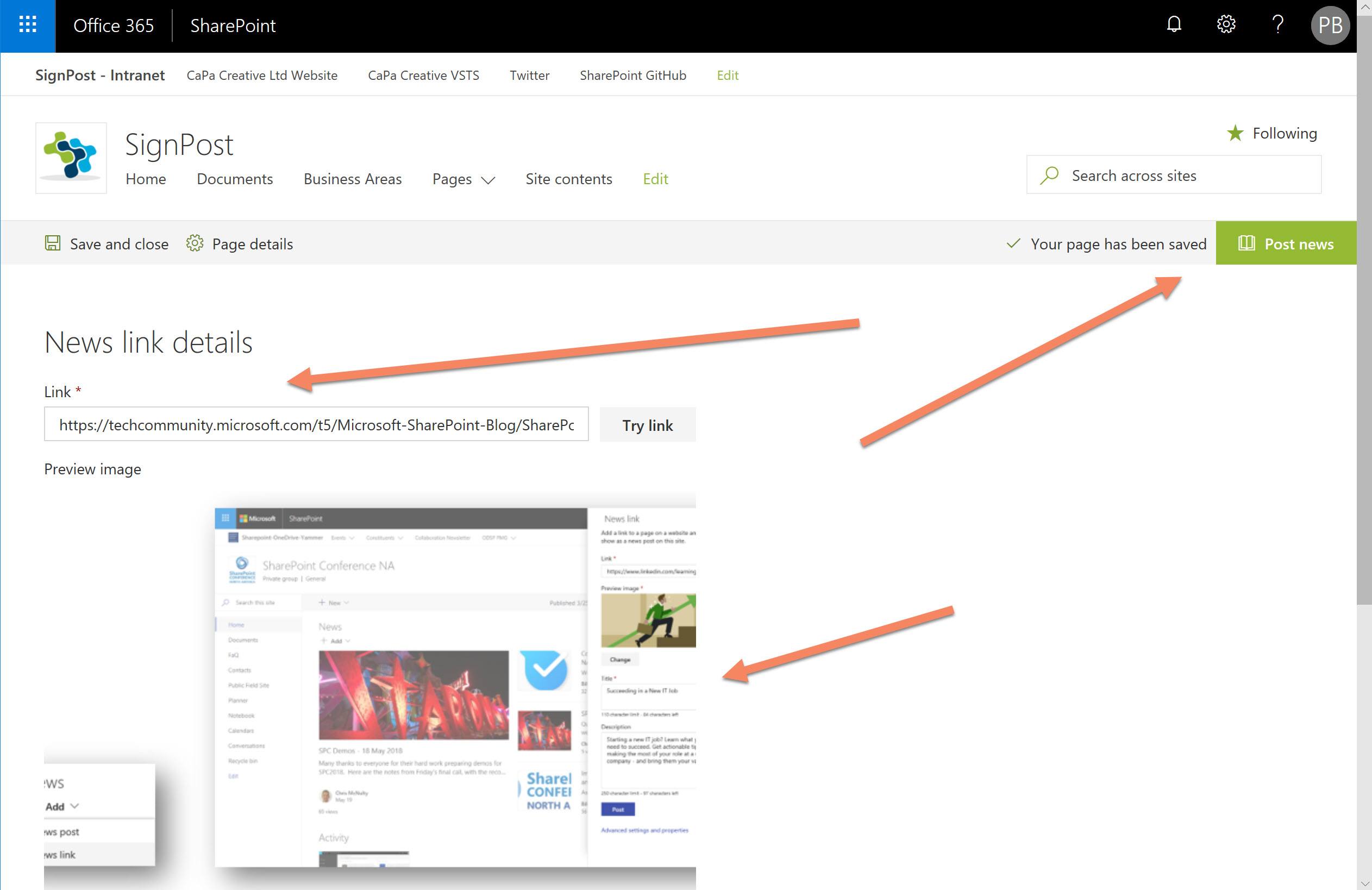Select the preview image thumbnail
This screenshot has height=890, width=1372.
[455, 686]
